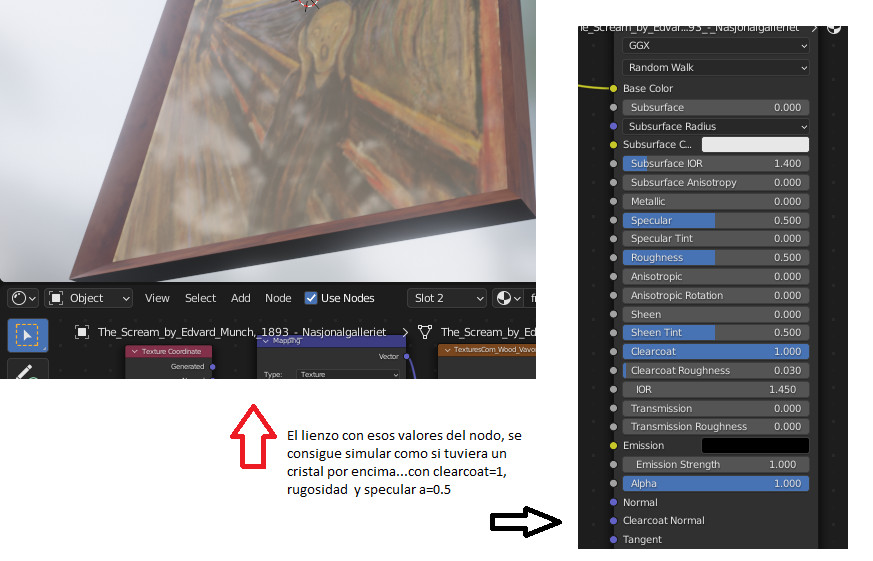Click the Alpha 1.000 slider
Viewport: 873px width, 561px height.
pos(715,484)
